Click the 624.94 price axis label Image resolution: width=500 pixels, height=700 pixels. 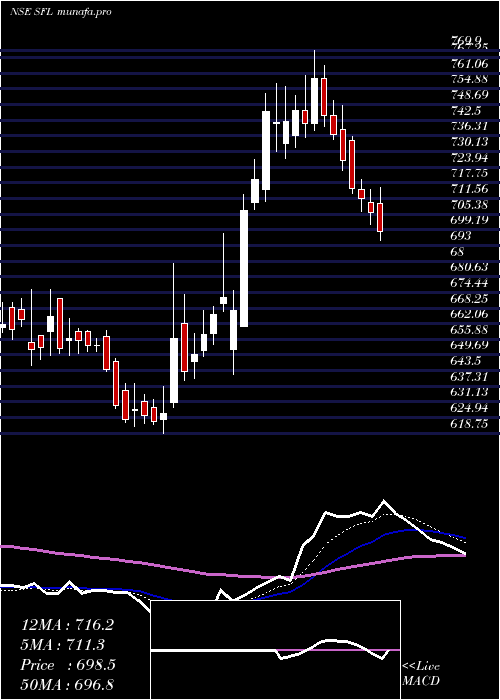tap(469, 408)
